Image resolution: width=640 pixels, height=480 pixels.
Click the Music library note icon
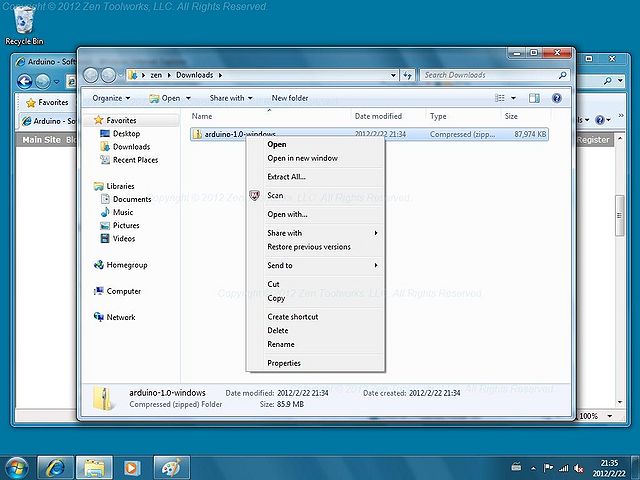coord(104,212)
